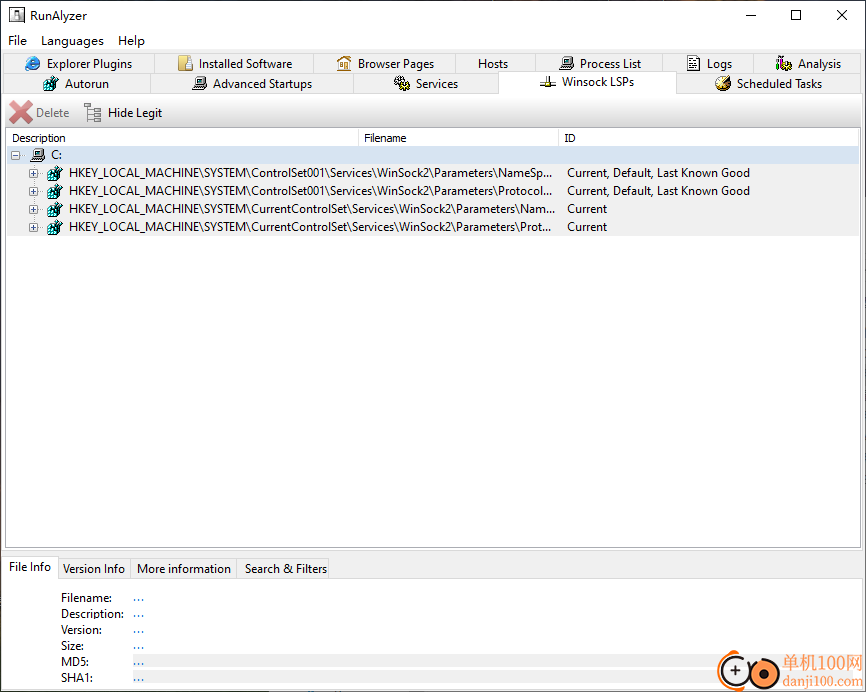Click the registry icon of CurrentControlSet Nam... row
The height and width of the screenshot is (692, 866).
(55, 209)
